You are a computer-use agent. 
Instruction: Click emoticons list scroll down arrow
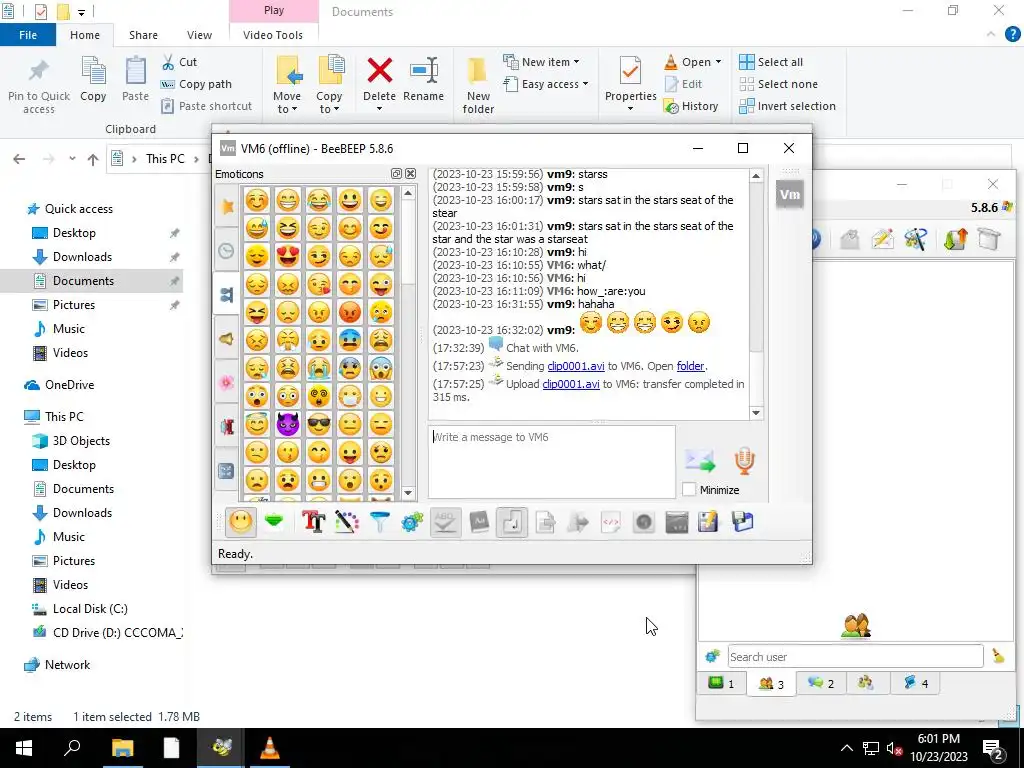[x=408, y=493]
